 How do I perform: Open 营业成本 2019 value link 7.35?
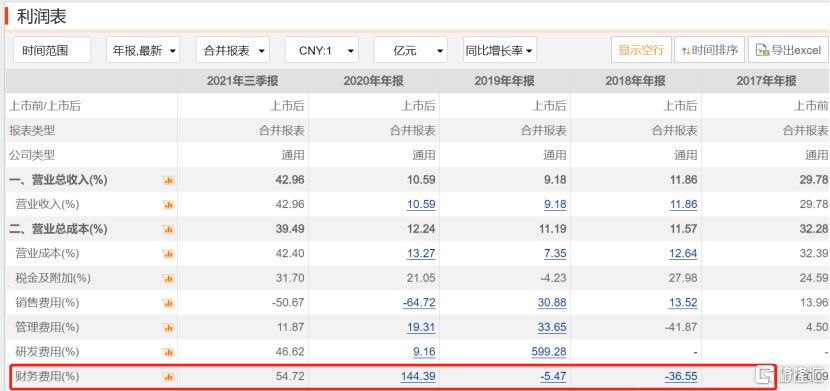point(555,253)
